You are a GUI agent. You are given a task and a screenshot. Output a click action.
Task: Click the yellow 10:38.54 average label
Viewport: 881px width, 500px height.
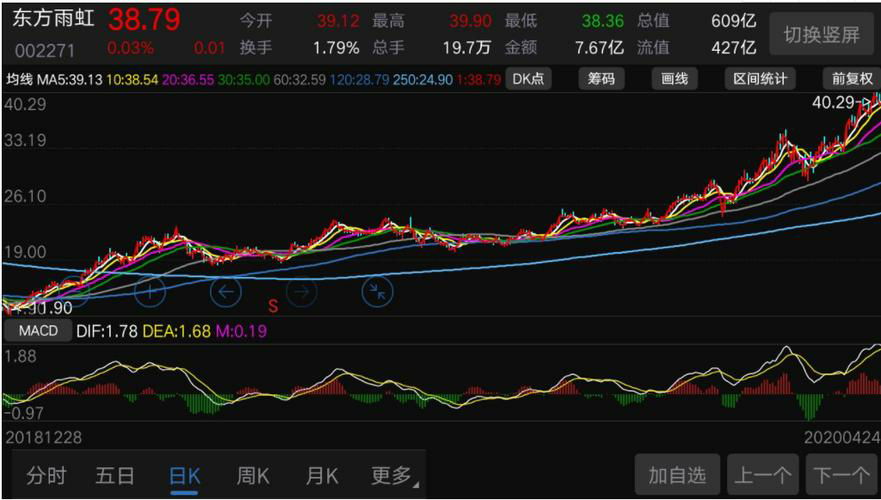pos(133,80)
